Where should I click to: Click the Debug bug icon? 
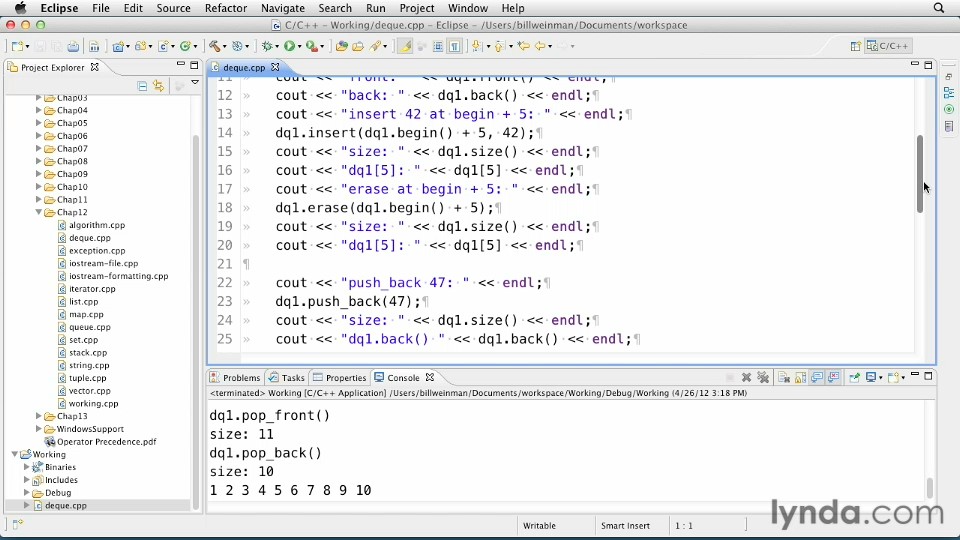point(267,46)
